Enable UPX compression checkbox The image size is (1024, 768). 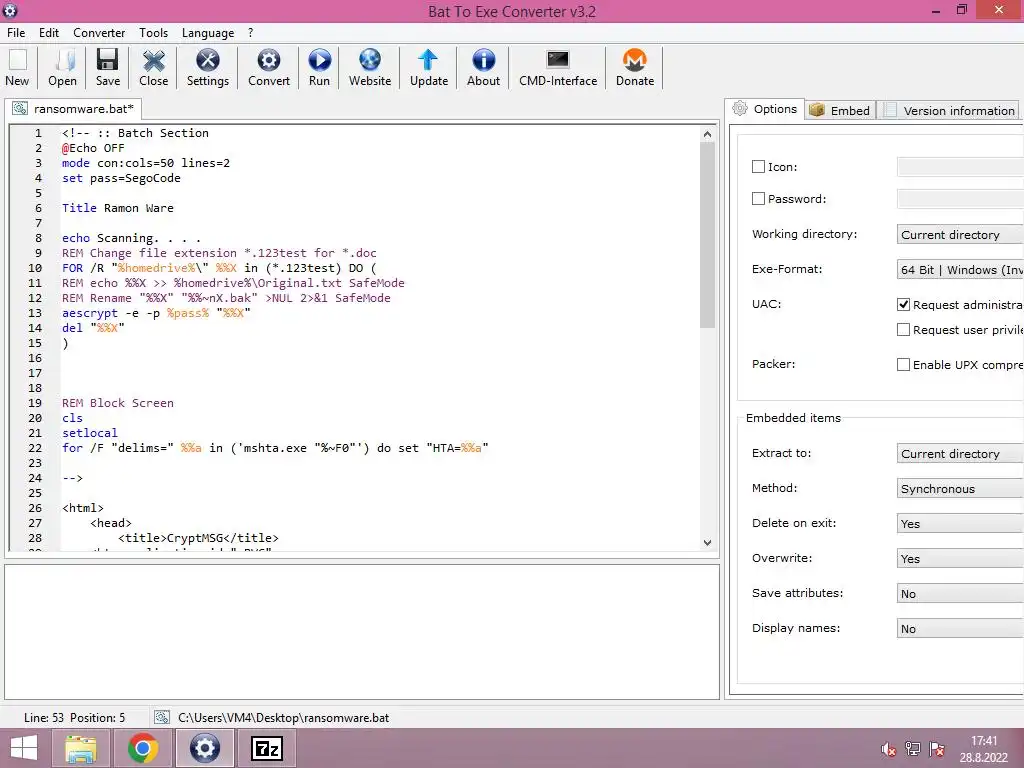pos(903,364)
